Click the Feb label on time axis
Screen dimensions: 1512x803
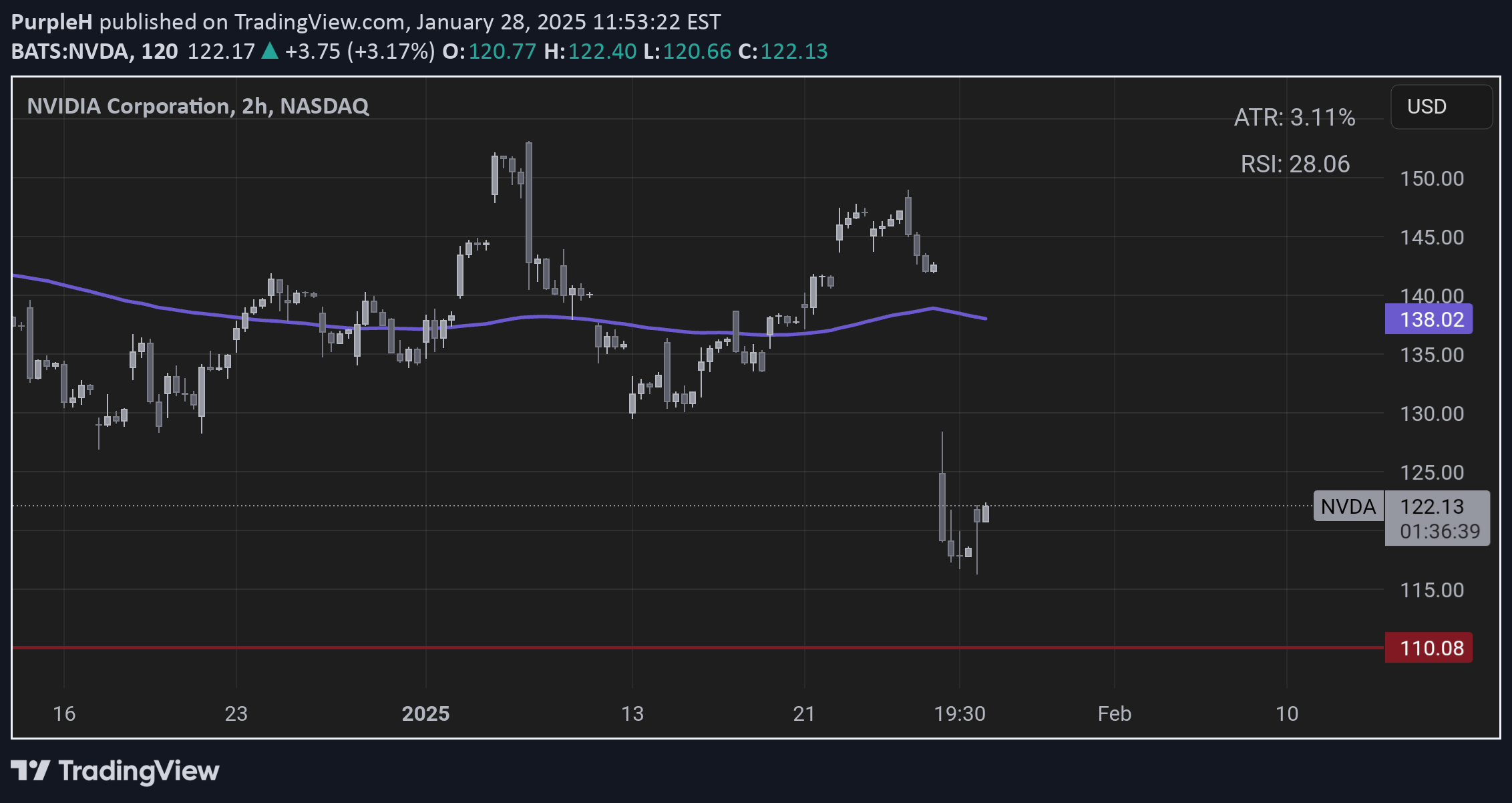click(1114, 713)
